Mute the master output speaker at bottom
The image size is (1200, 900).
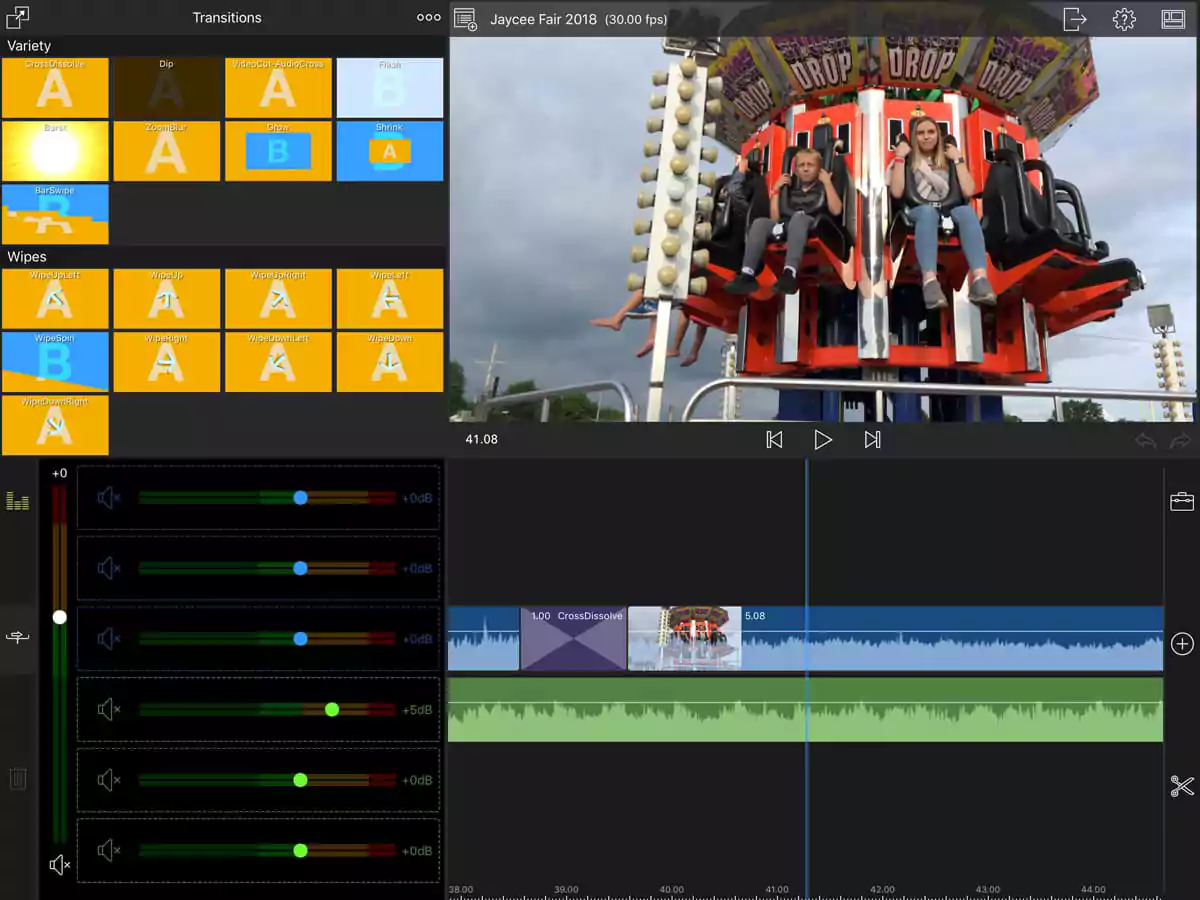tap(60, 864)
